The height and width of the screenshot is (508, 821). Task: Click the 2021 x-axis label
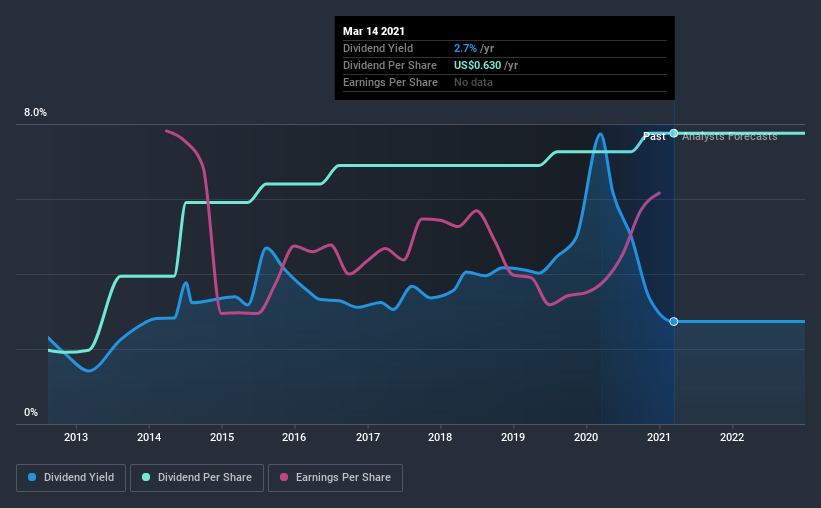659,437
